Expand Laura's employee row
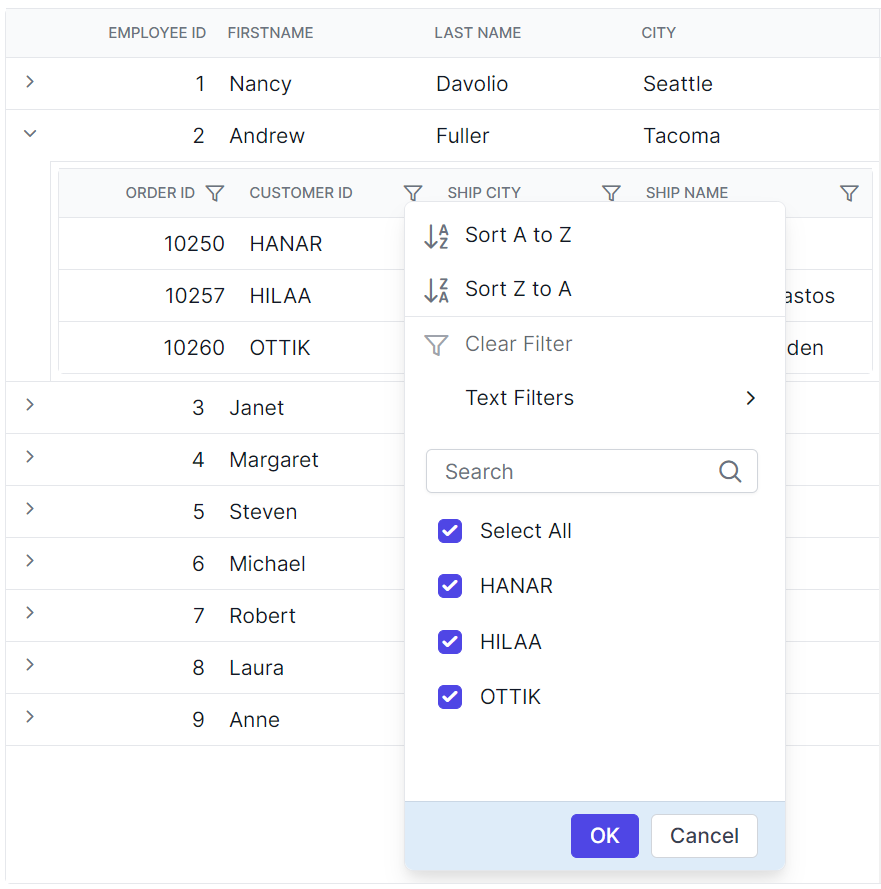881x889 pixels. click(30, 664)
